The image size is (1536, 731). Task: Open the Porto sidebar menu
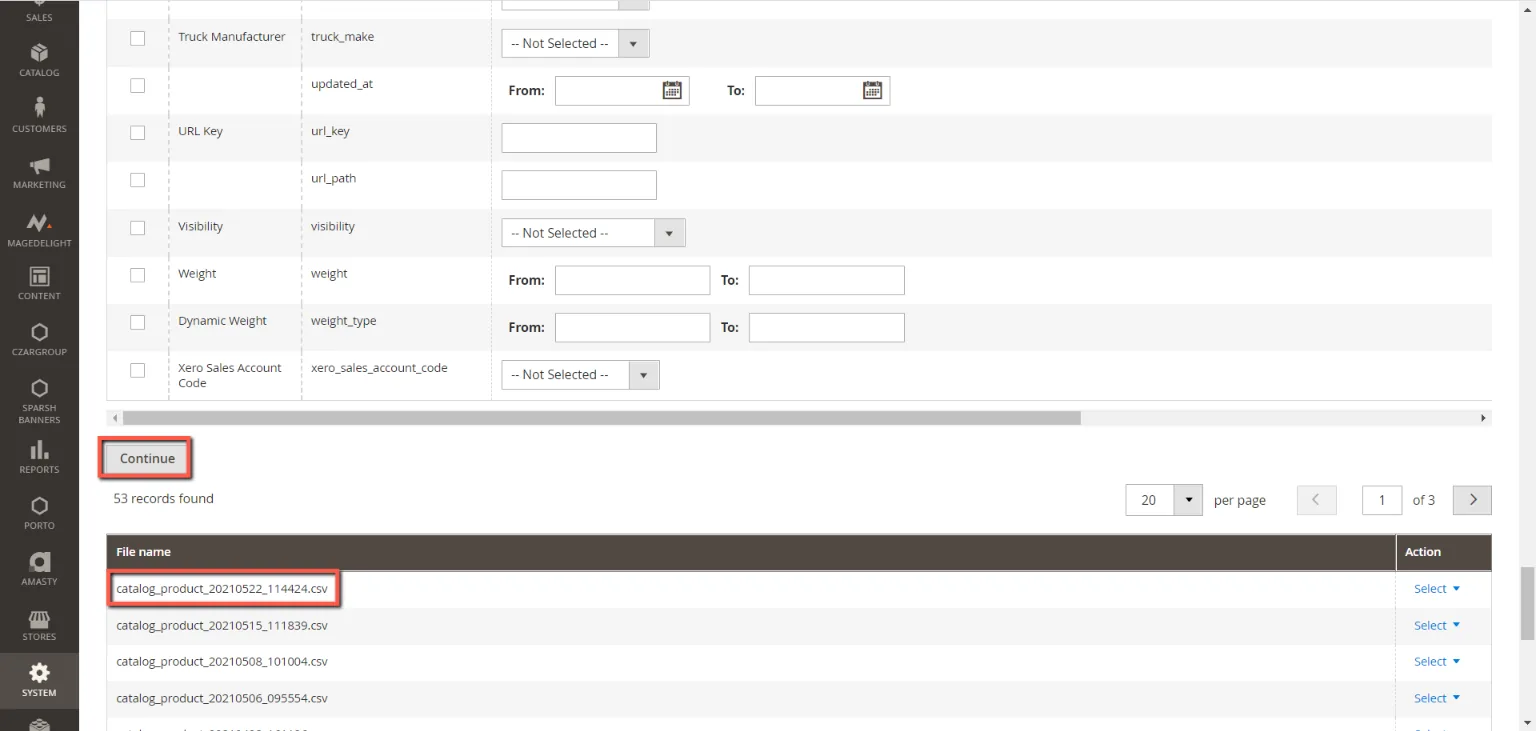[39, 514]
